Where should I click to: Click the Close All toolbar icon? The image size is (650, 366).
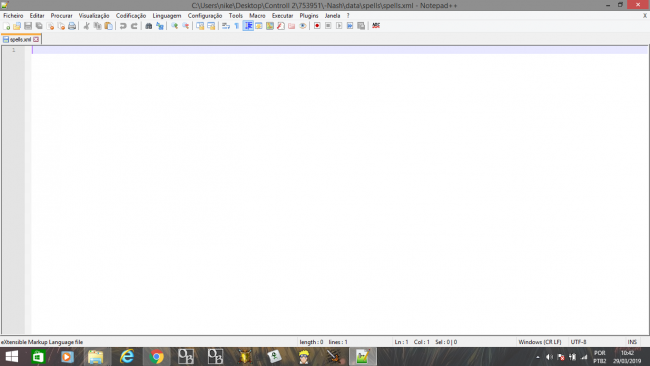61,26
